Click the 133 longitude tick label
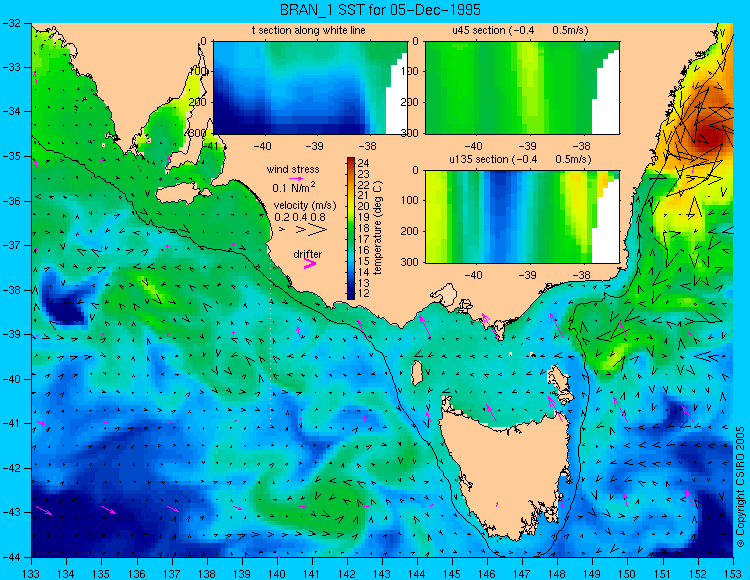The image size is (750, 580). (31, 573)
